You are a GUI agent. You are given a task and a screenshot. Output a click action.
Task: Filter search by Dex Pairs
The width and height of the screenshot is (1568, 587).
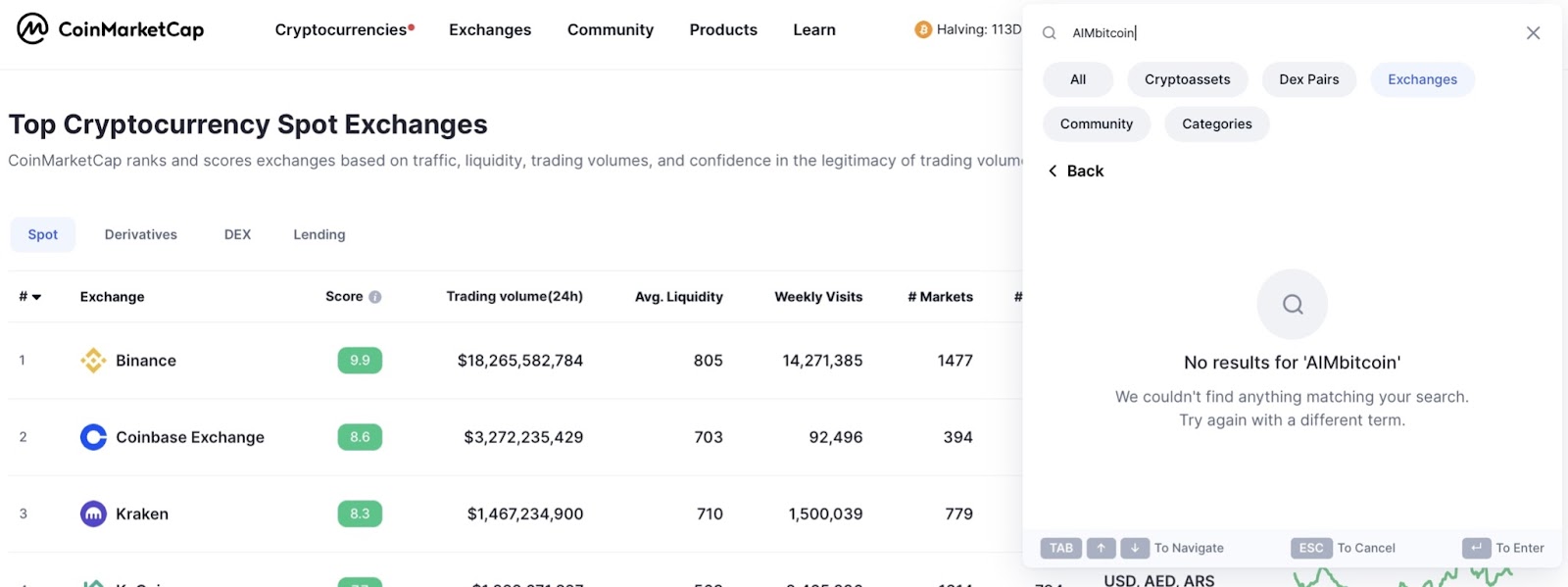(x=1309, y=79)
